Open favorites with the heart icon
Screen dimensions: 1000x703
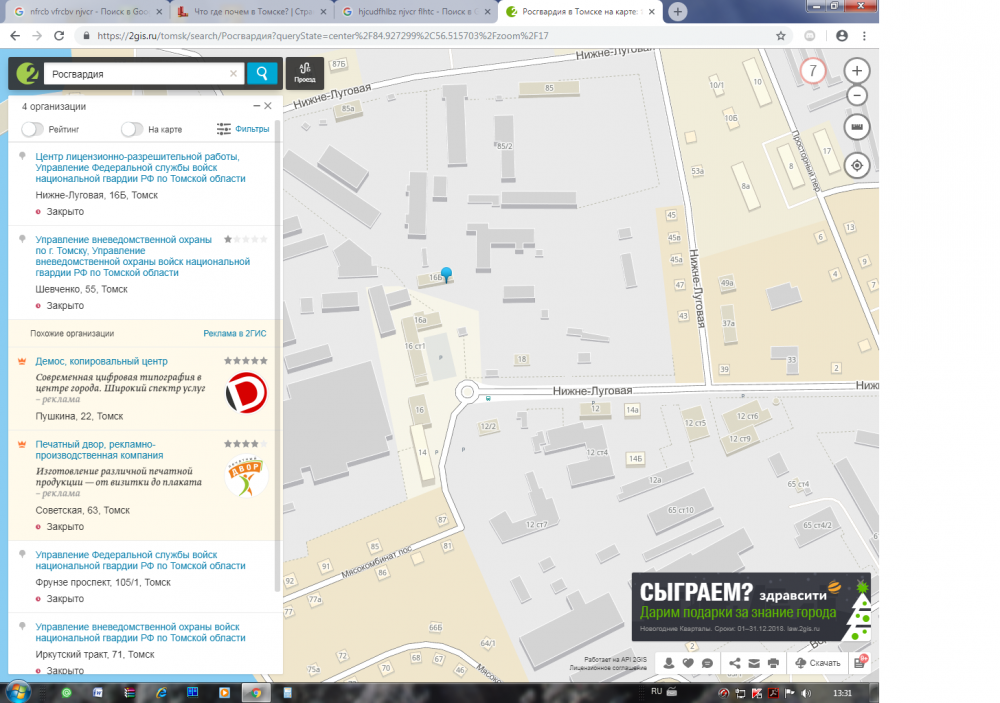[x=688, y=663]
